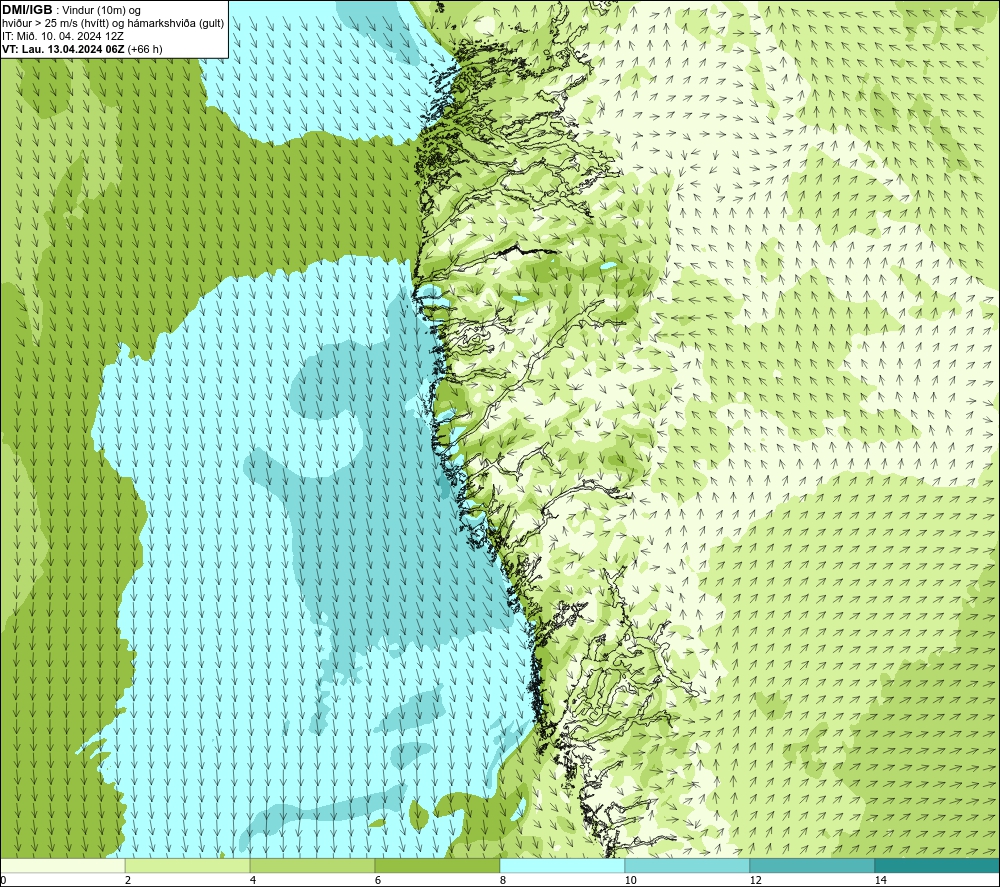Viewport: 1000px width, 887px height.
Task: Select the light green 2–4 m/s color segment
Action: tap(188, 865)
